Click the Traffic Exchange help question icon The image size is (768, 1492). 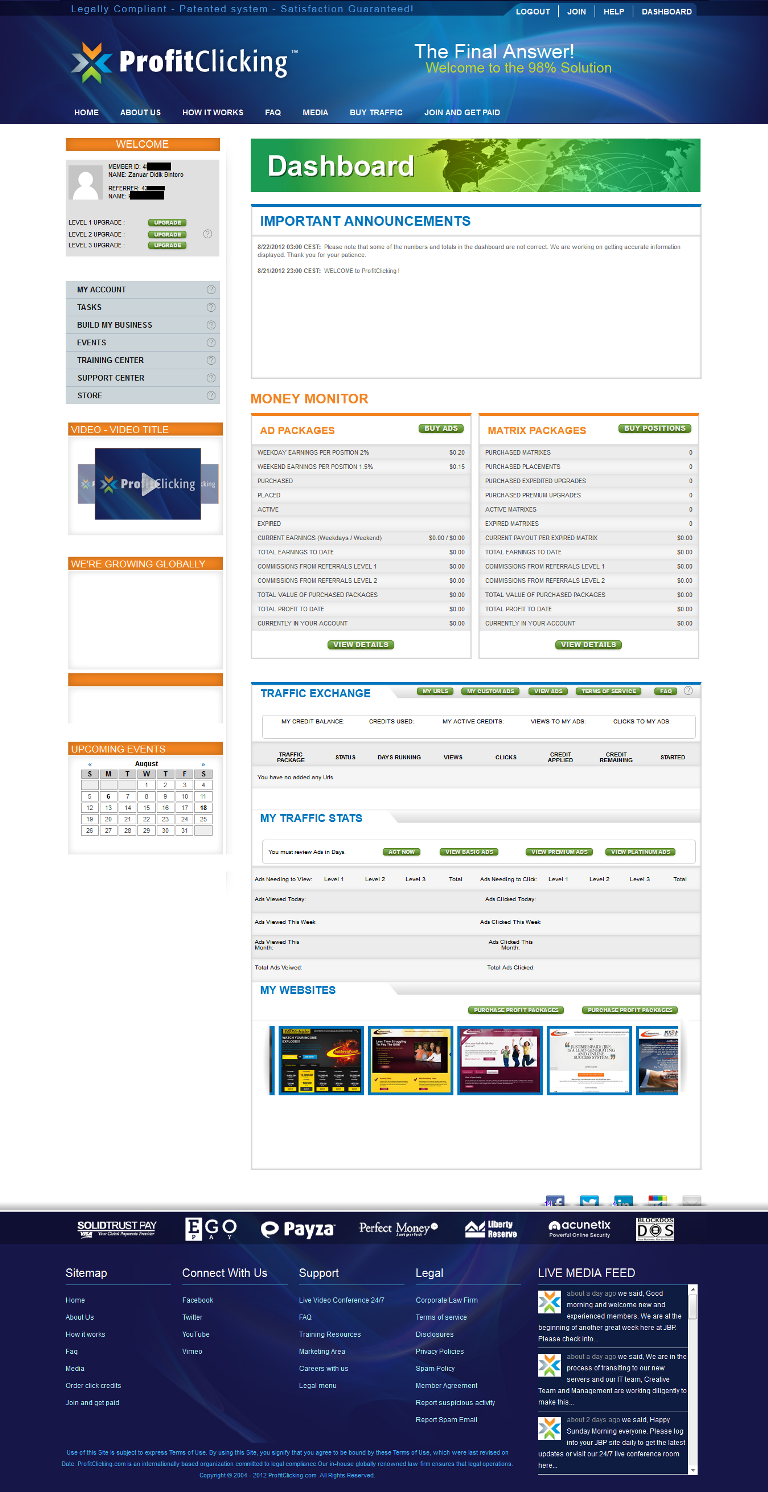(688, 691)
